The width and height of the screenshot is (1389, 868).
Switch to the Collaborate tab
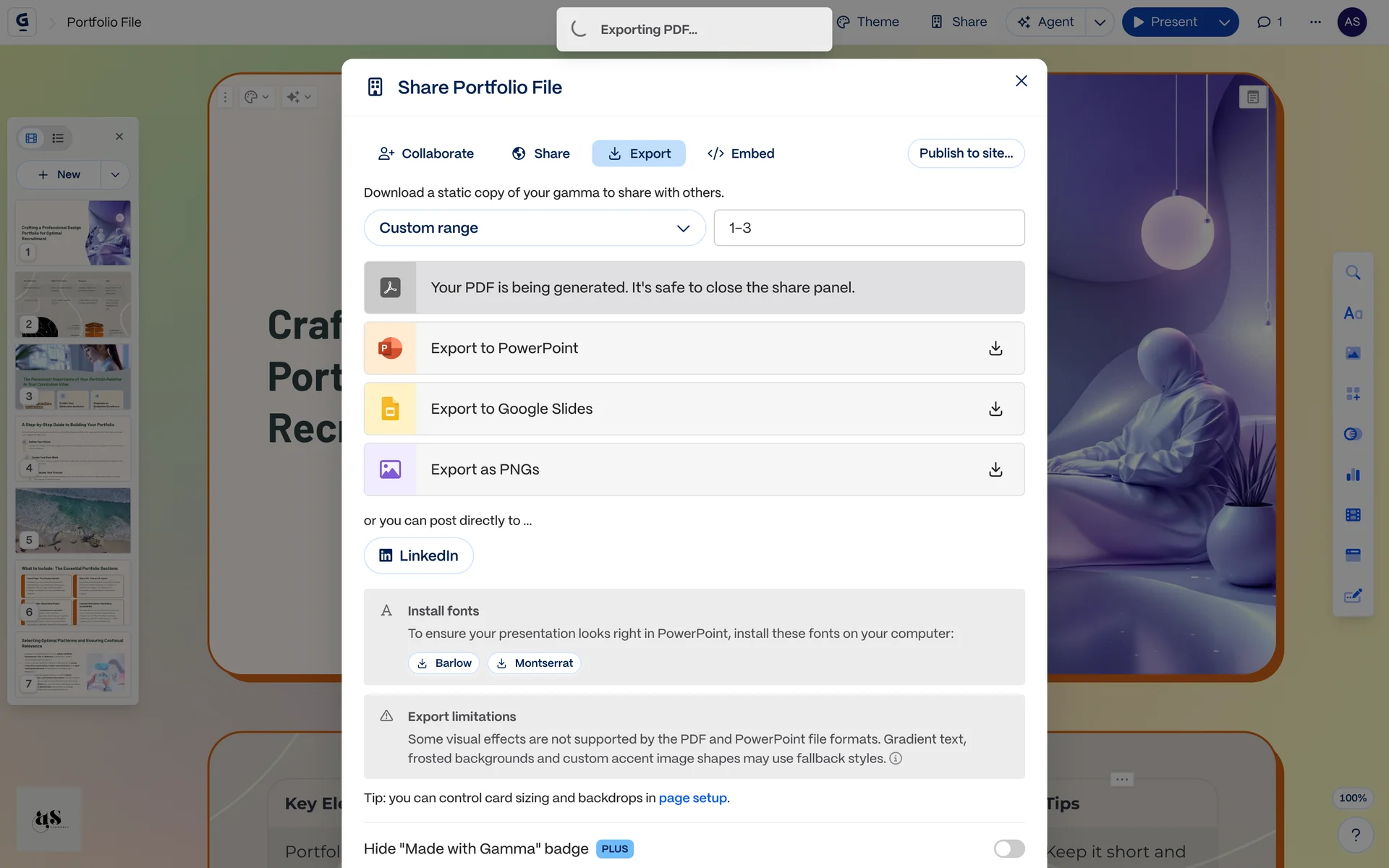click(426, 153)
